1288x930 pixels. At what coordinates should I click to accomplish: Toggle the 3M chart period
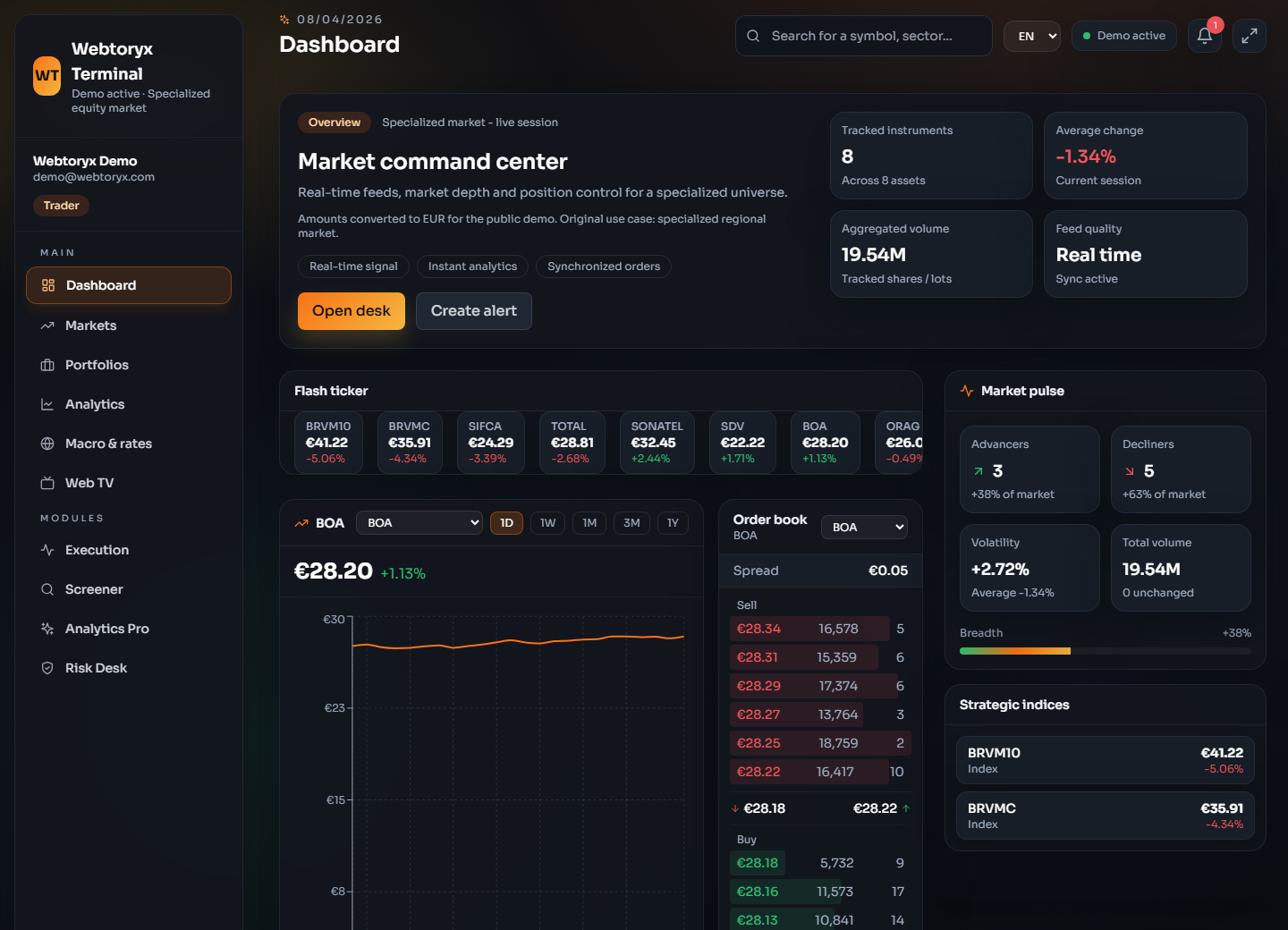(x=631, y=522)
